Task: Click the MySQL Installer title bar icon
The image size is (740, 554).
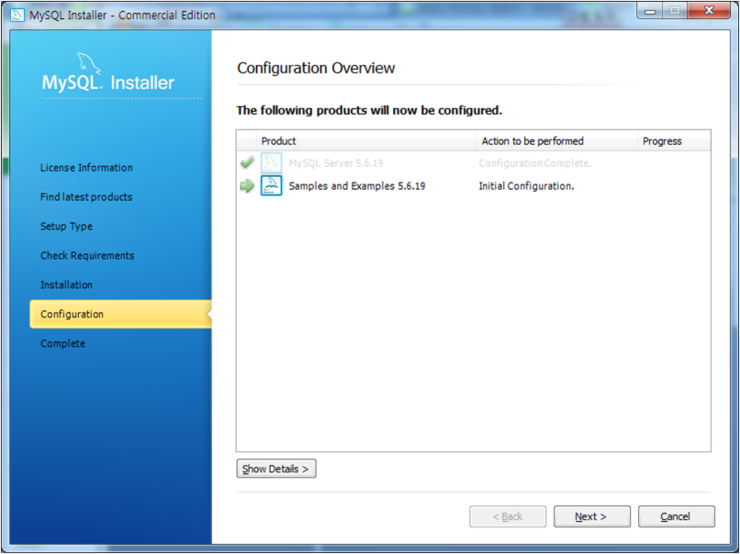Action: click(x=17, y=15)
